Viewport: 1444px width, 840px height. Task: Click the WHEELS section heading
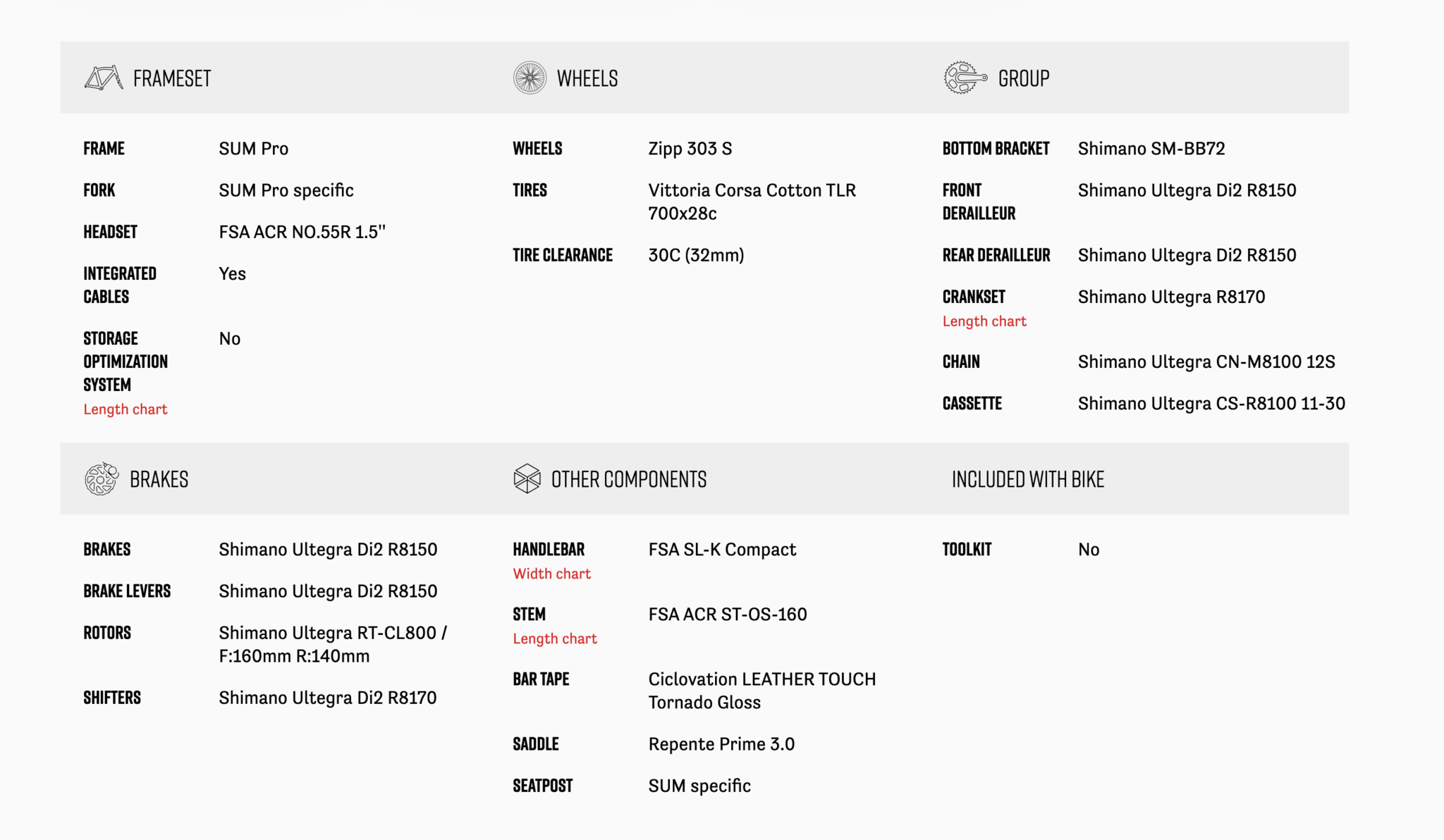point(587,78)
